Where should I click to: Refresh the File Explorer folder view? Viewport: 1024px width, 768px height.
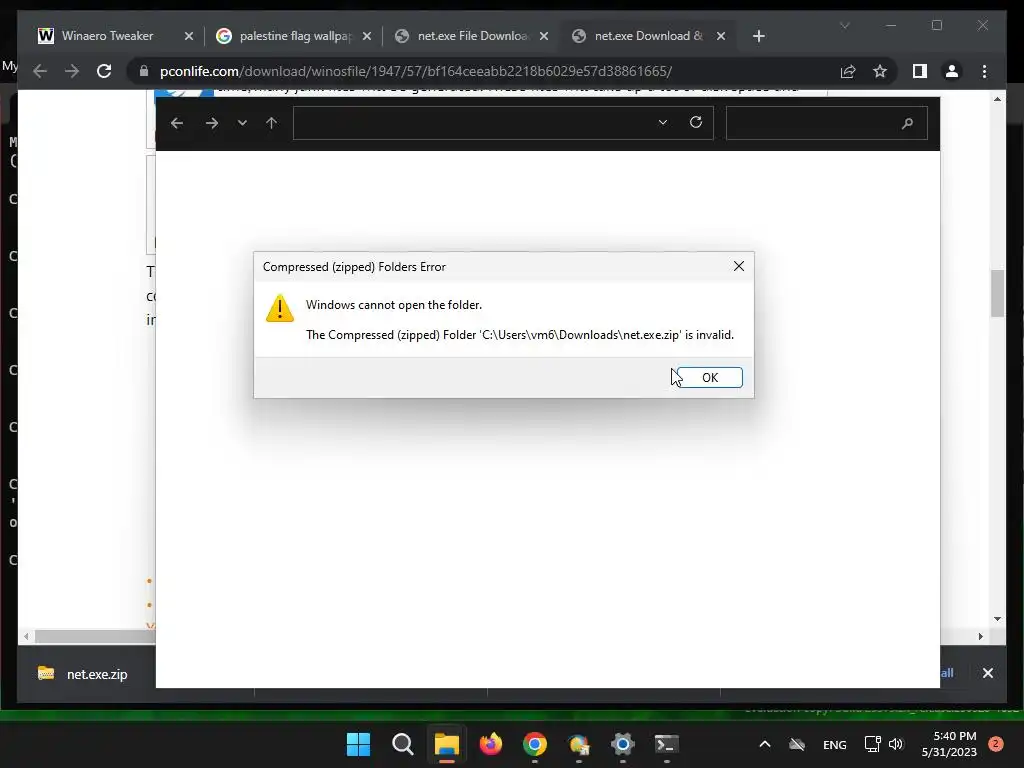[696, 123]
